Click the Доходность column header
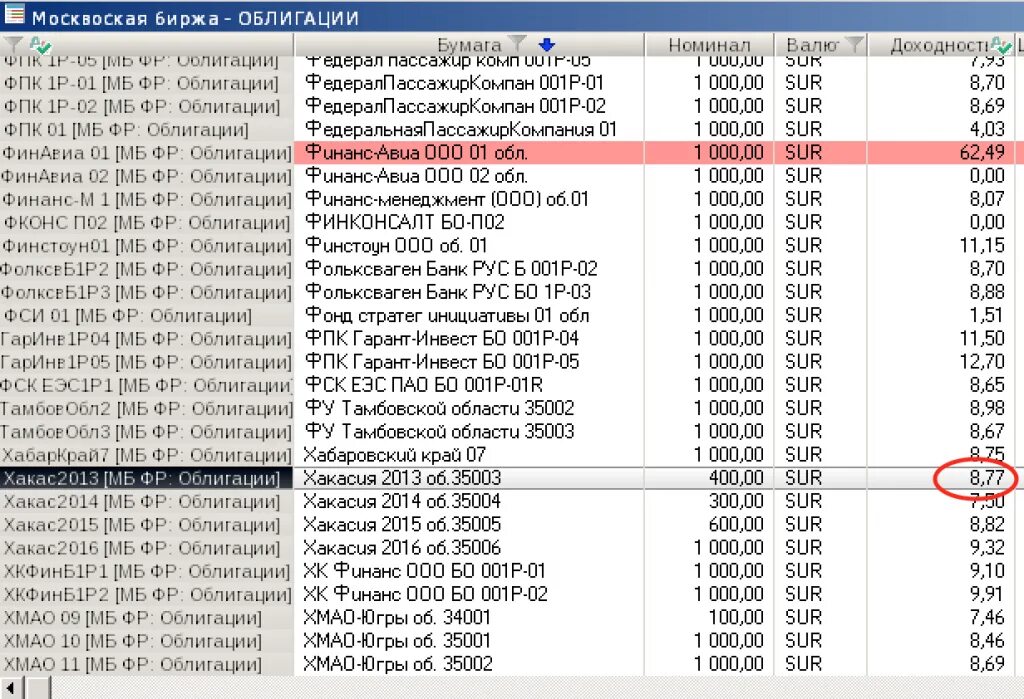Screen dimensions: 1024x699 (x=940, y=44)
